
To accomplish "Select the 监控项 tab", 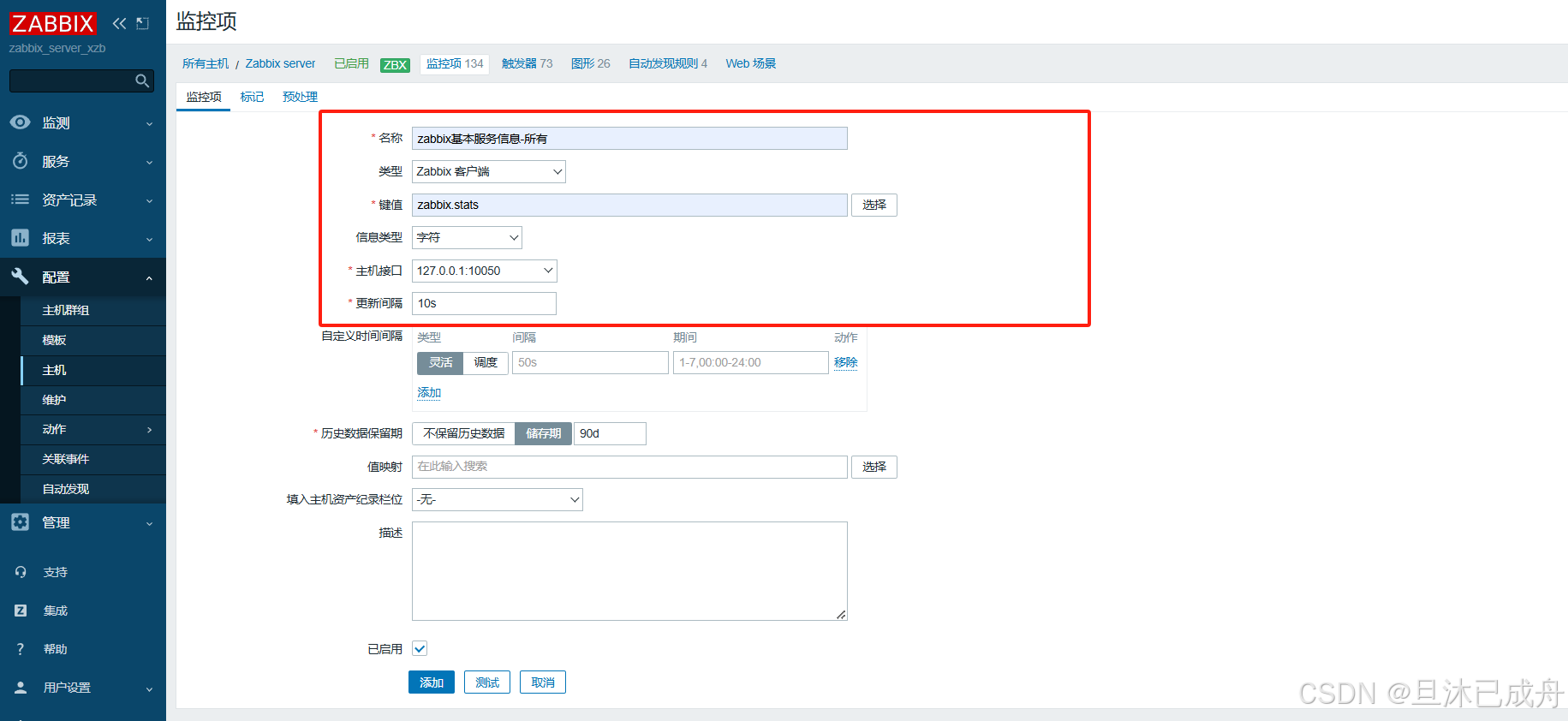I will click(x=204, y=97).
